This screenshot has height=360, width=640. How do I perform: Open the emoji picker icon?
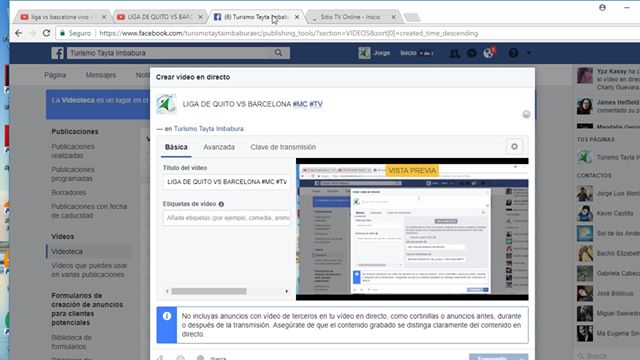(x=526, y=115)
